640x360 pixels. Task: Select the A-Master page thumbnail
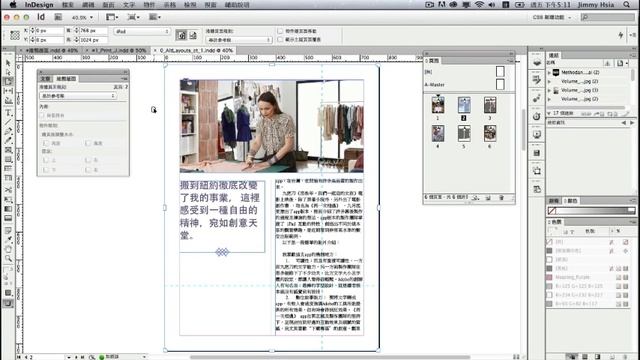click(x=500, y=84)
